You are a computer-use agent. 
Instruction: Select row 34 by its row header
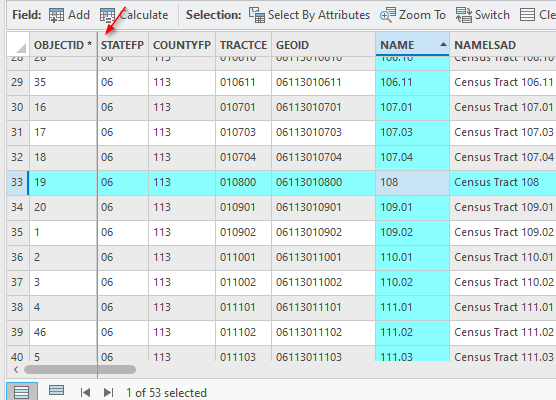(18, 207)
